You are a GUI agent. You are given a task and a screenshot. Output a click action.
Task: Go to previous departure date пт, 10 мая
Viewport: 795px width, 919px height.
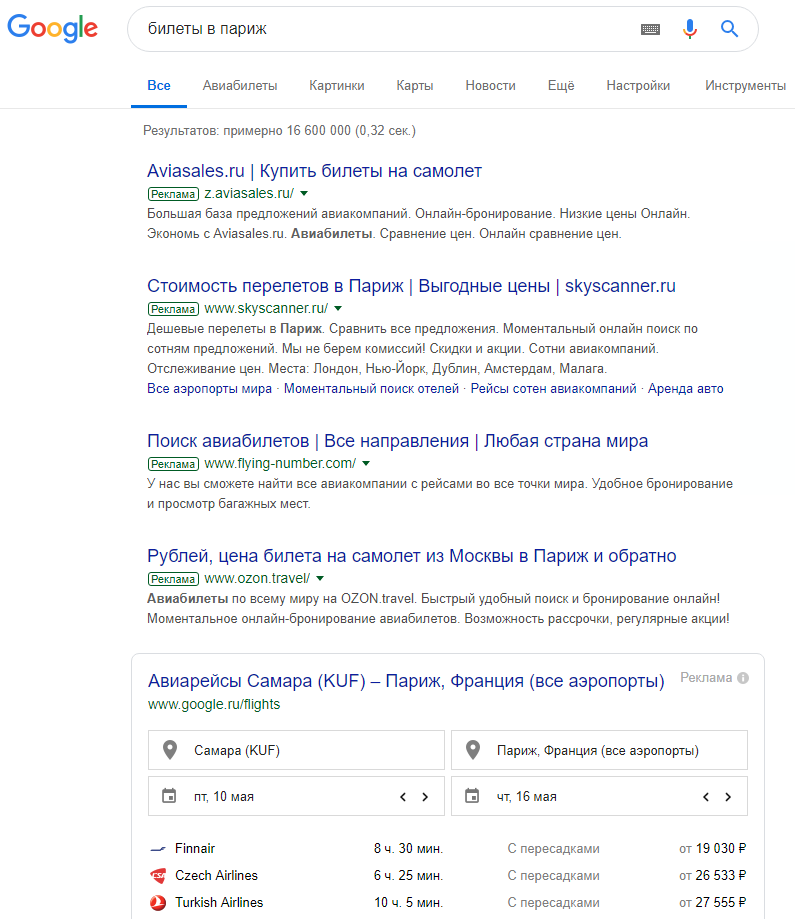[403, 797]
